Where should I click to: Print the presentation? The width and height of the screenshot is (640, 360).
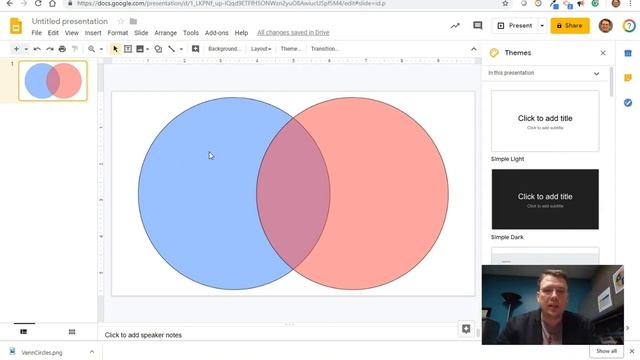tap(62, 49)
